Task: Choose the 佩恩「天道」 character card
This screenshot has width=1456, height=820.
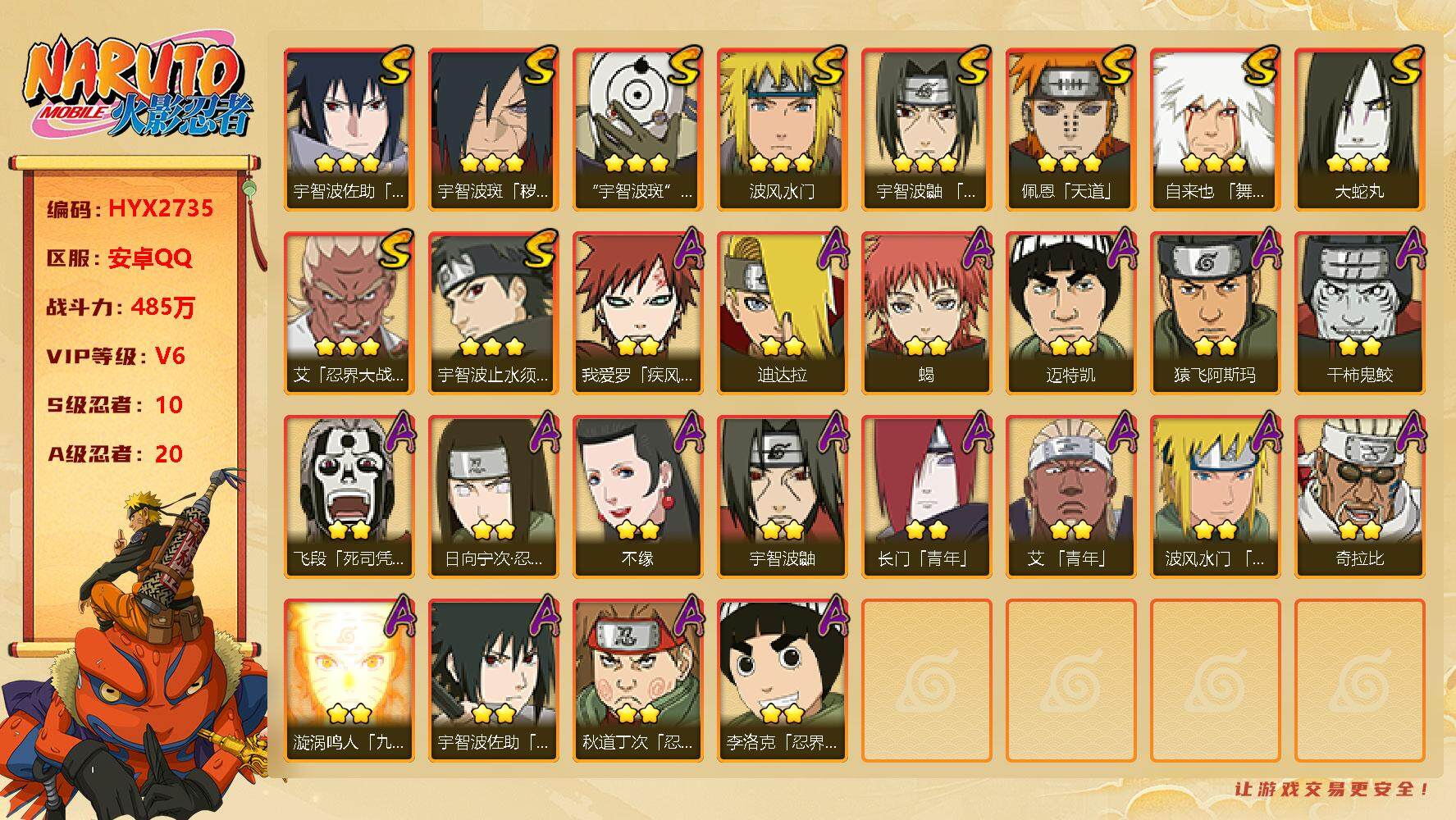Action: click(1070, 129)
